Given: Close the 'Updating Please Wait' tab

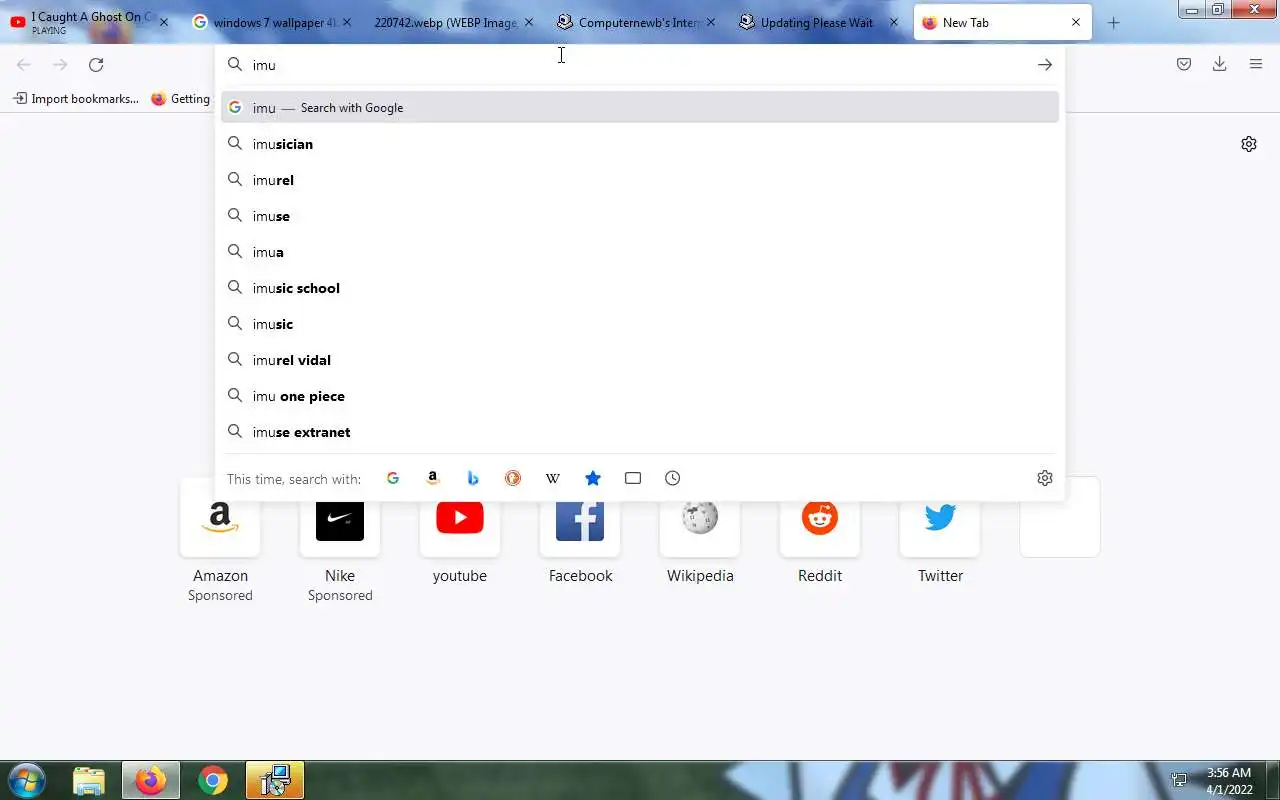Looking at the screenshot, I should pos(894,22).
